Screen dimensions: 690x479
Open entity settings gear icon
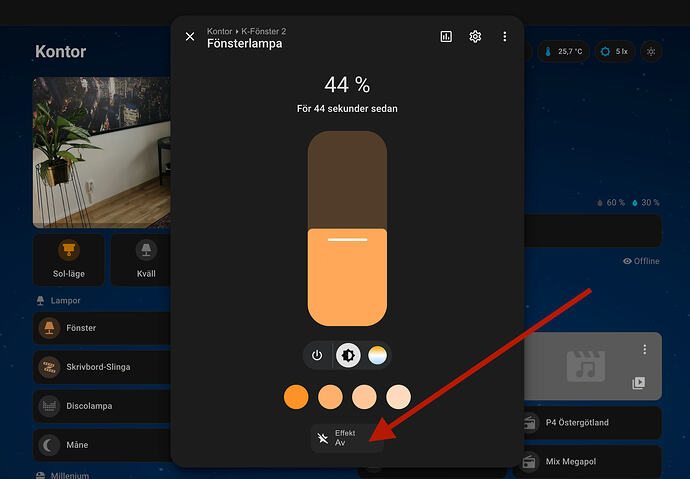[x=475, y=37]
